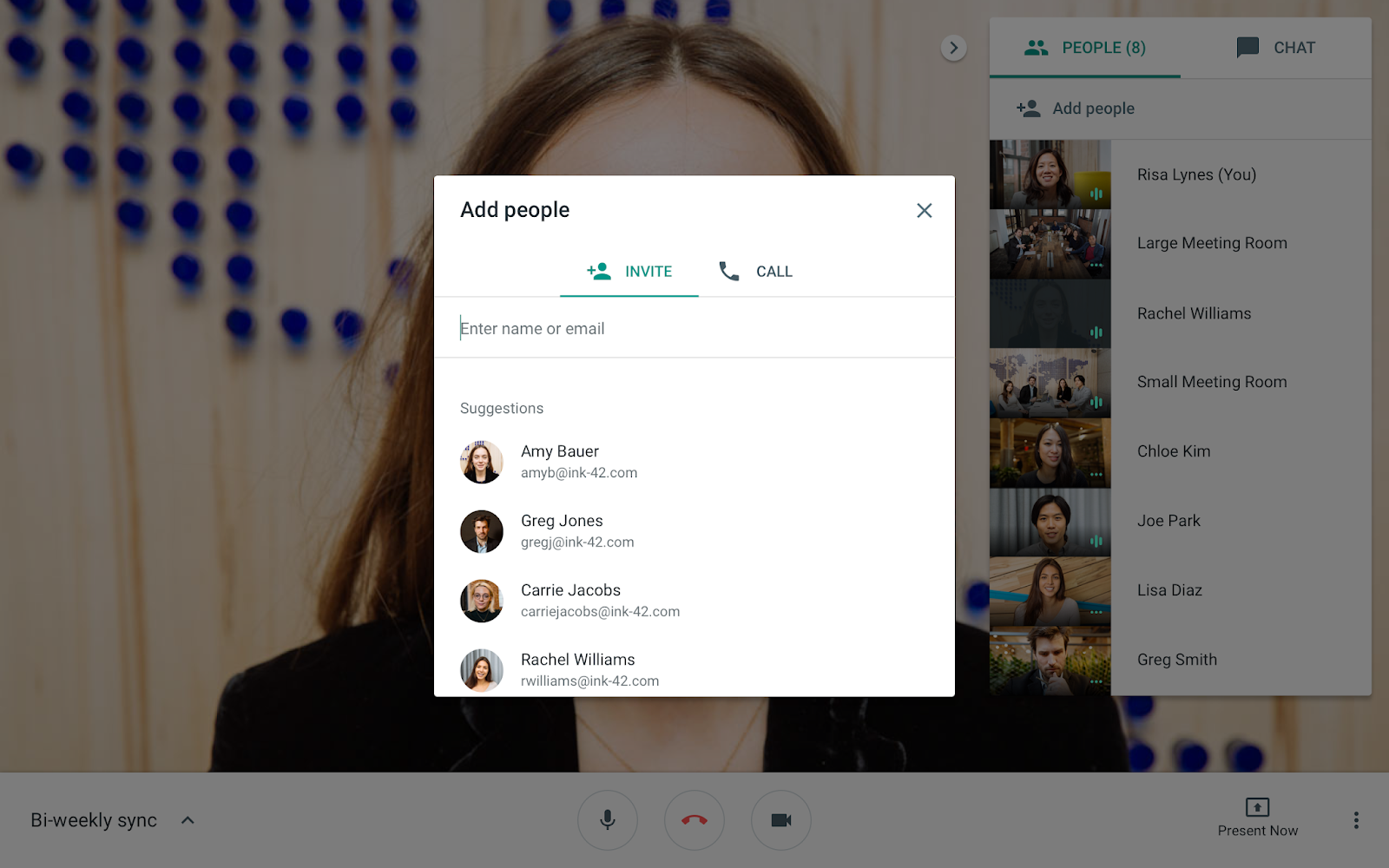This screenshot has width=1389, height=868.
Task: Collapse the people panel with the arrow
Action: pyautogui.click(x=954, y=48)
